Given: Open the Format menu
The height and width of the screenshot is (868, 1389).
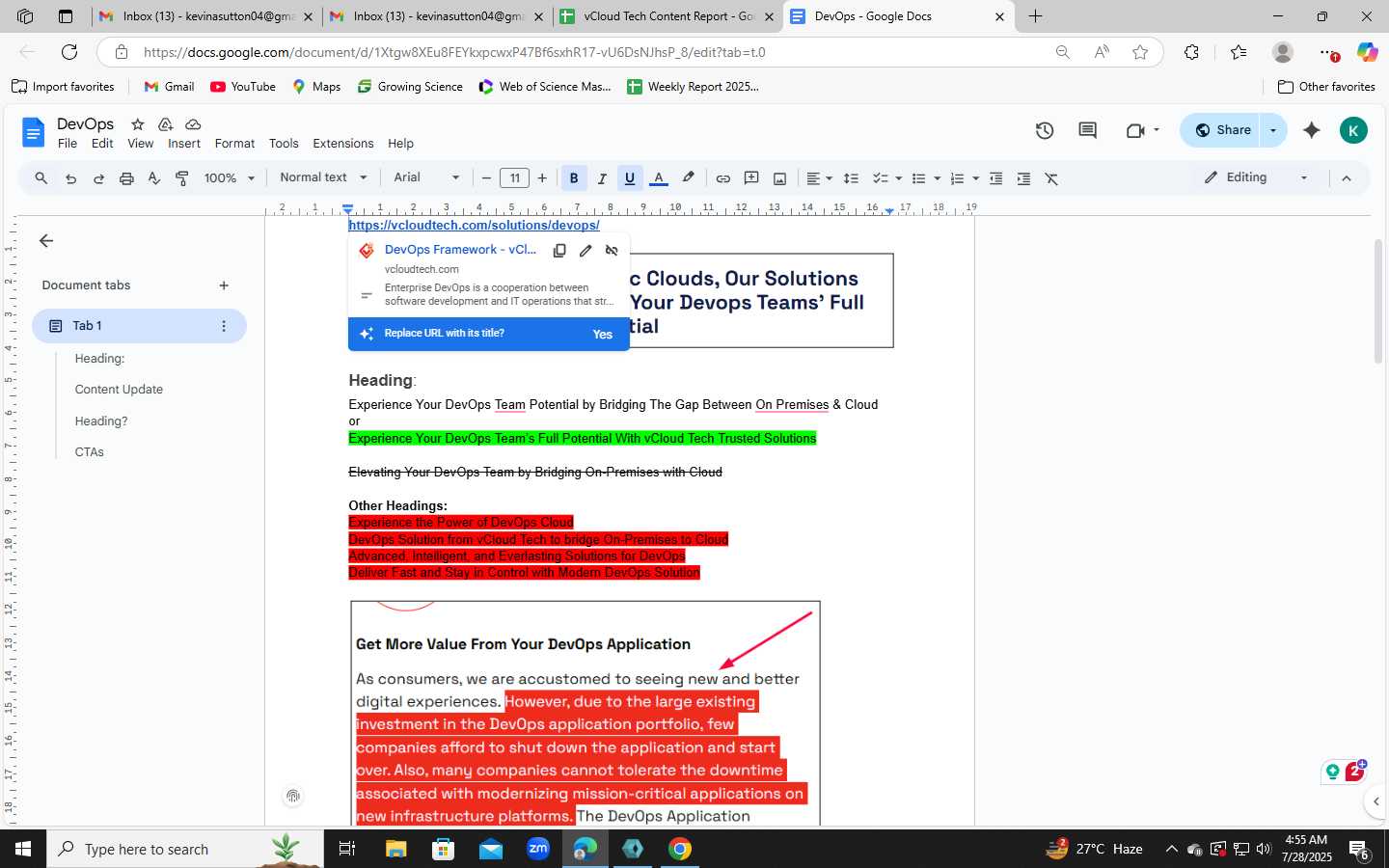Looking at the screenshot, I should click(234, 144).
